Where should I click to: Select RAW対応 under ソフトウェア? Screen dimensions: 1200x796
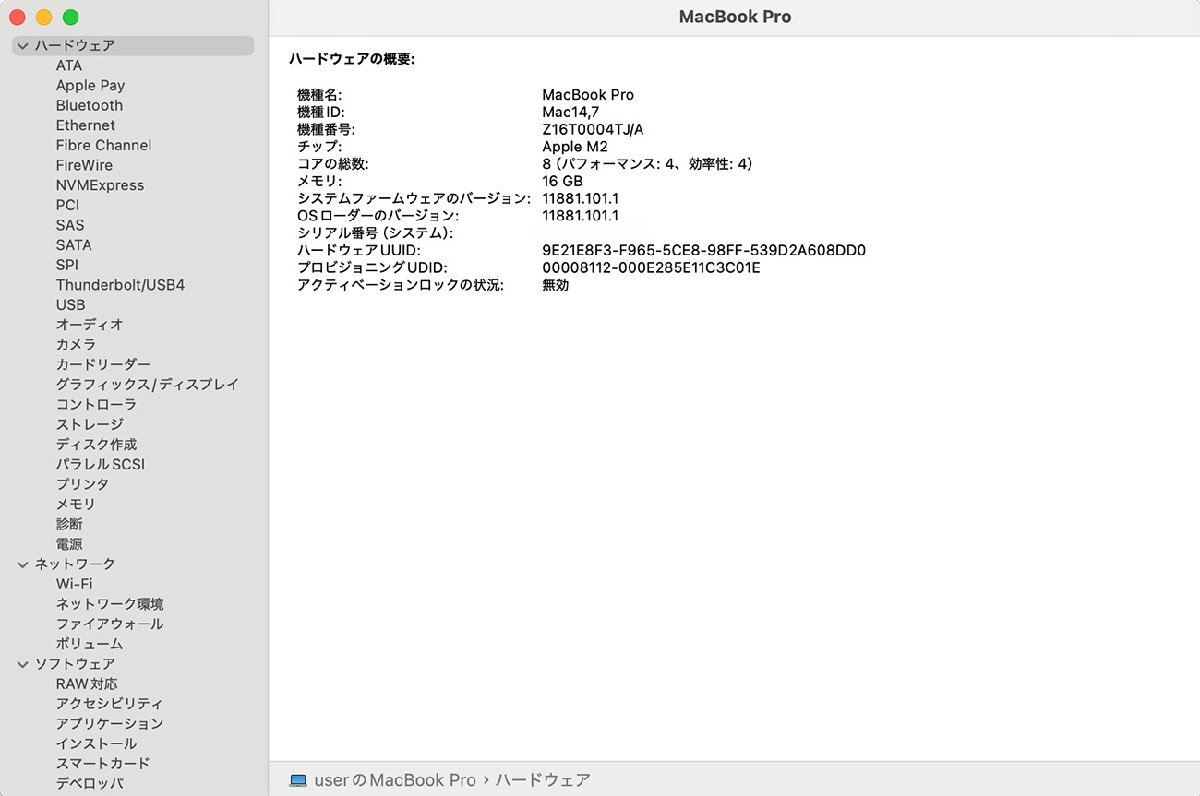click(86, 684)
